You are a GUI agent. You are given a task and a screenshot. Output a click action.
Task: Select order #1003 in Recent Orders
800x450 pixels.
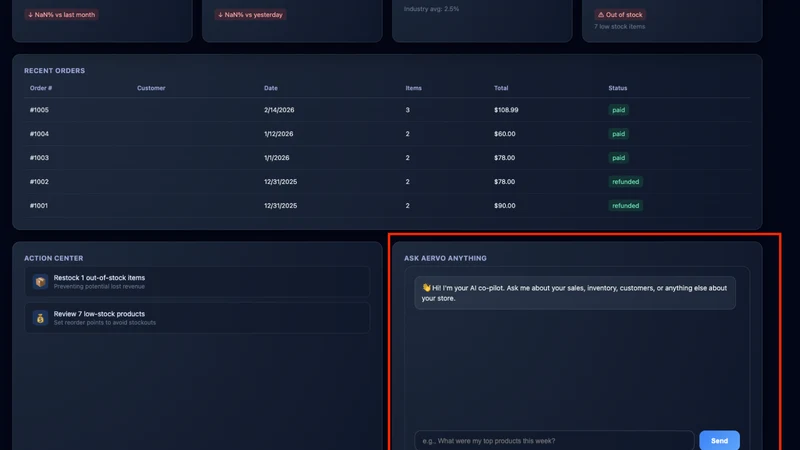point(387,158)
